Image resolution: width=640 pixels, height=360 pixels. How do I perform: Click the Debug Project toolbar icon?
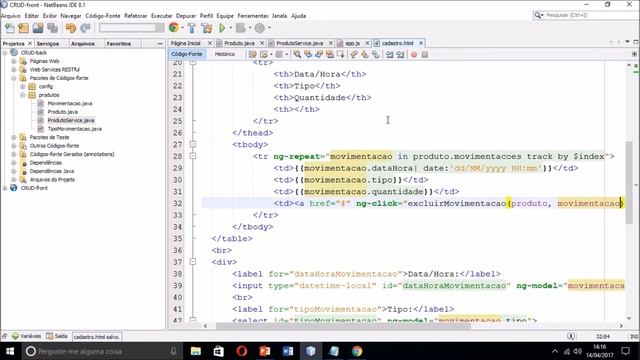(241, 28)
